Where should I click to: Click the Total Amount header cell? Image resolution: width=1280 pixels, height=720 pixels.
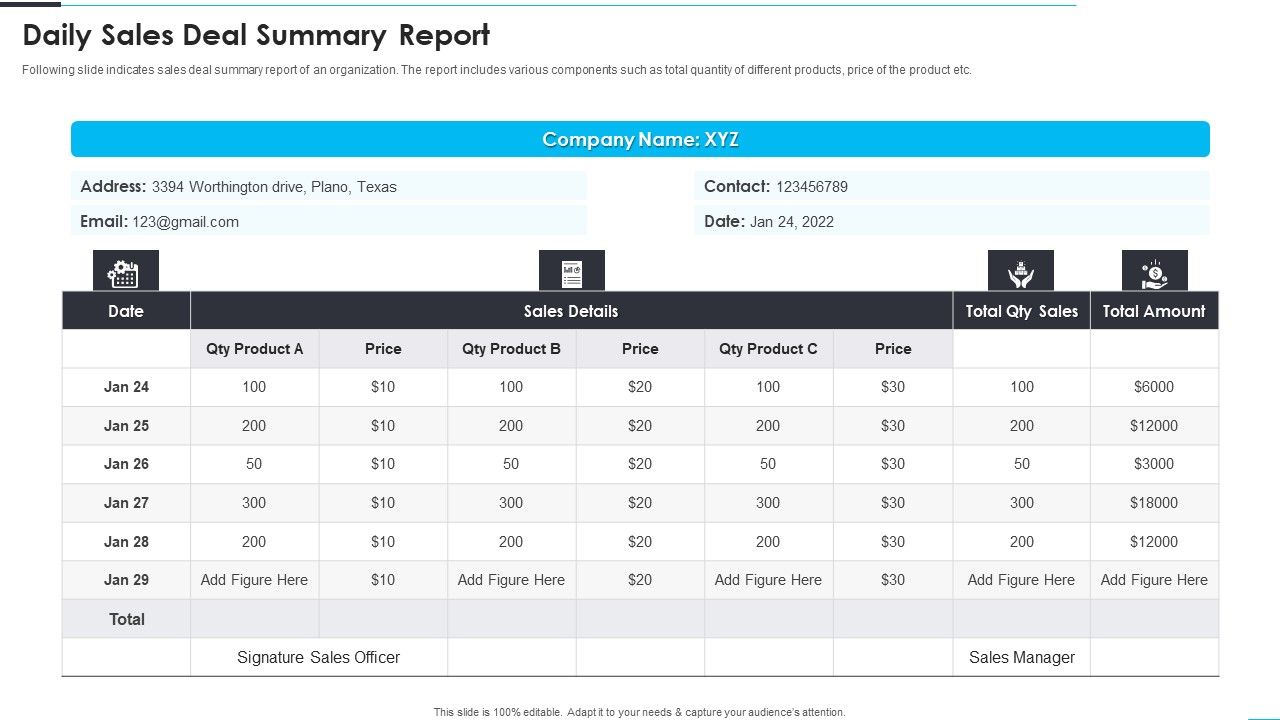pyautogui.click(x=1154, y=311)
